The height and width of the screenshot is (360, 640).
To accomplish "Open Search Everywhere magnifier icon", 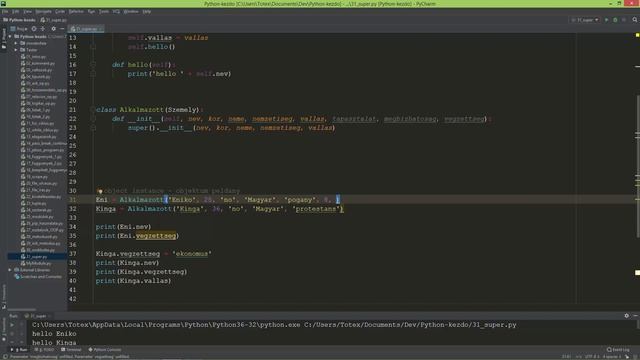I will [635, 20].
